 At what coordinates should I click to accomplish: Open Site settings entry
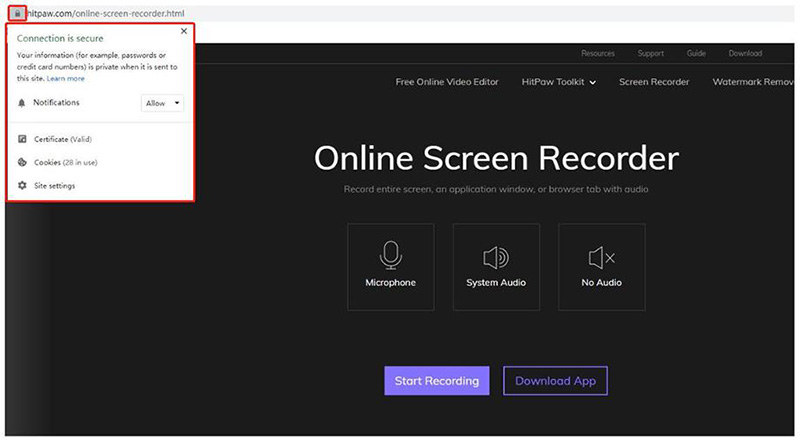click(55, 186)
